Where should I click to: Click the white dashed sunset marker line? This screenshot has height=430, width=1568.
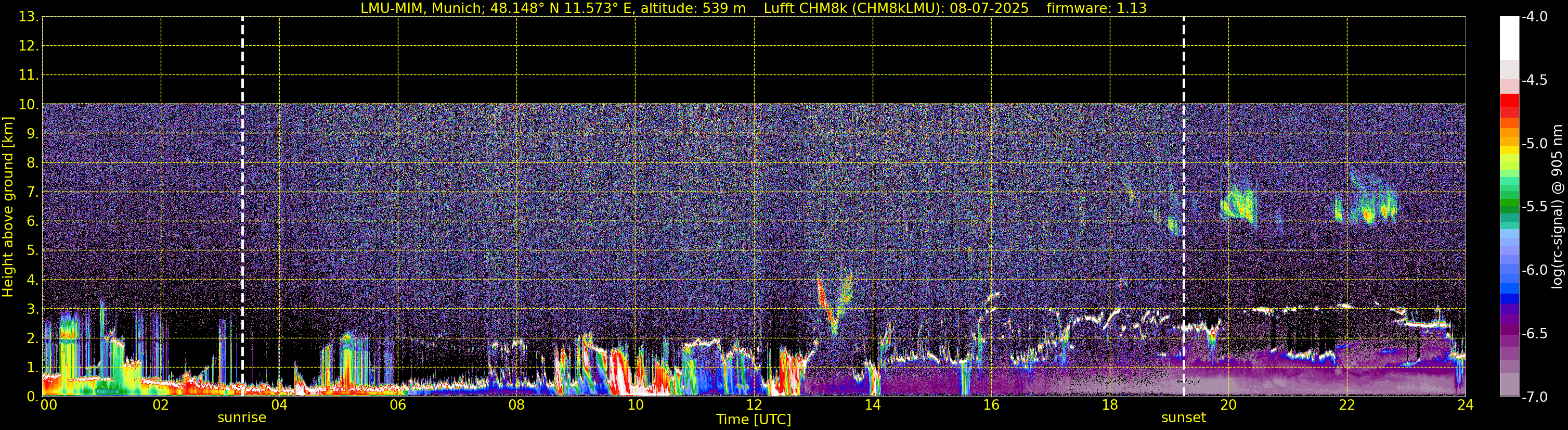pos(1183,207)
